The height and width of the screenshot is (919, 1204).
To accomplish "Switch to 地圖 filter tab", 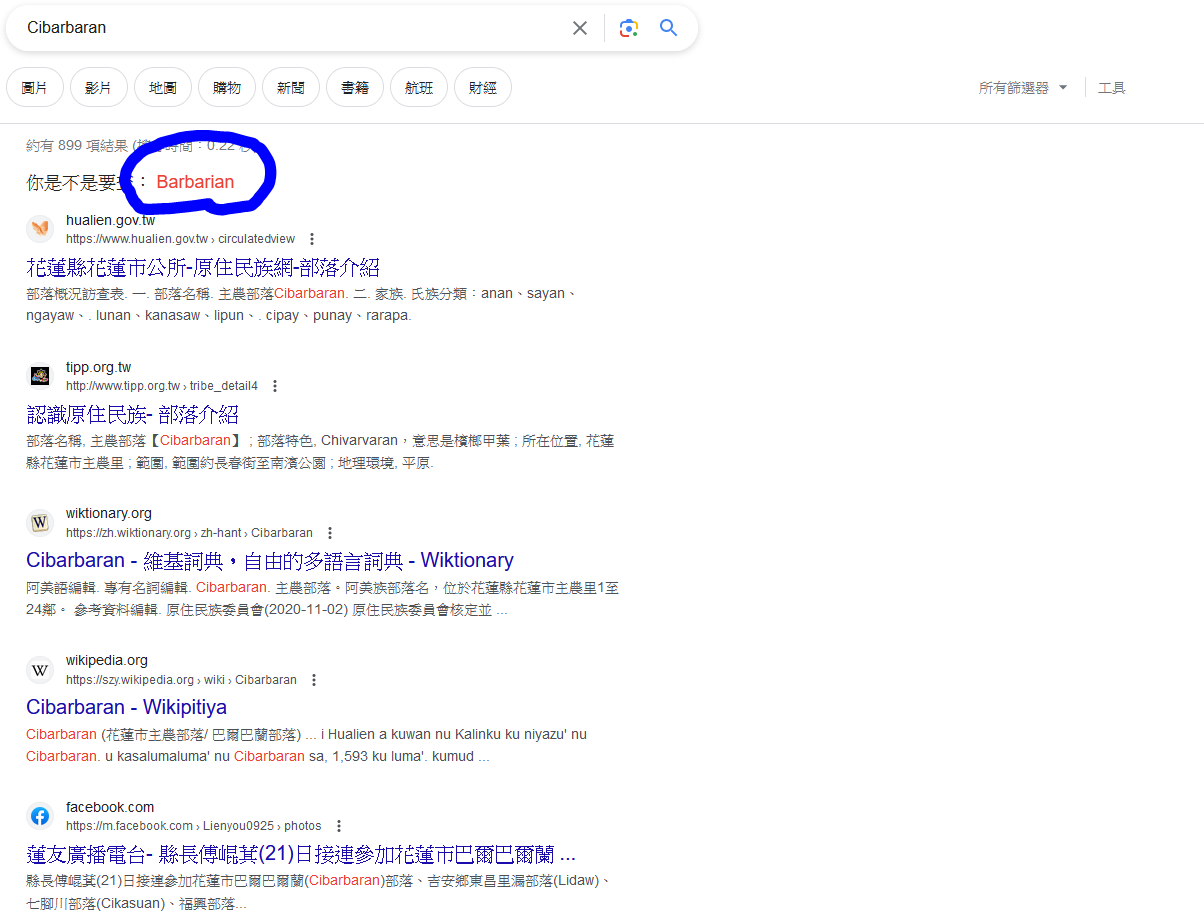I will point(163,88).
